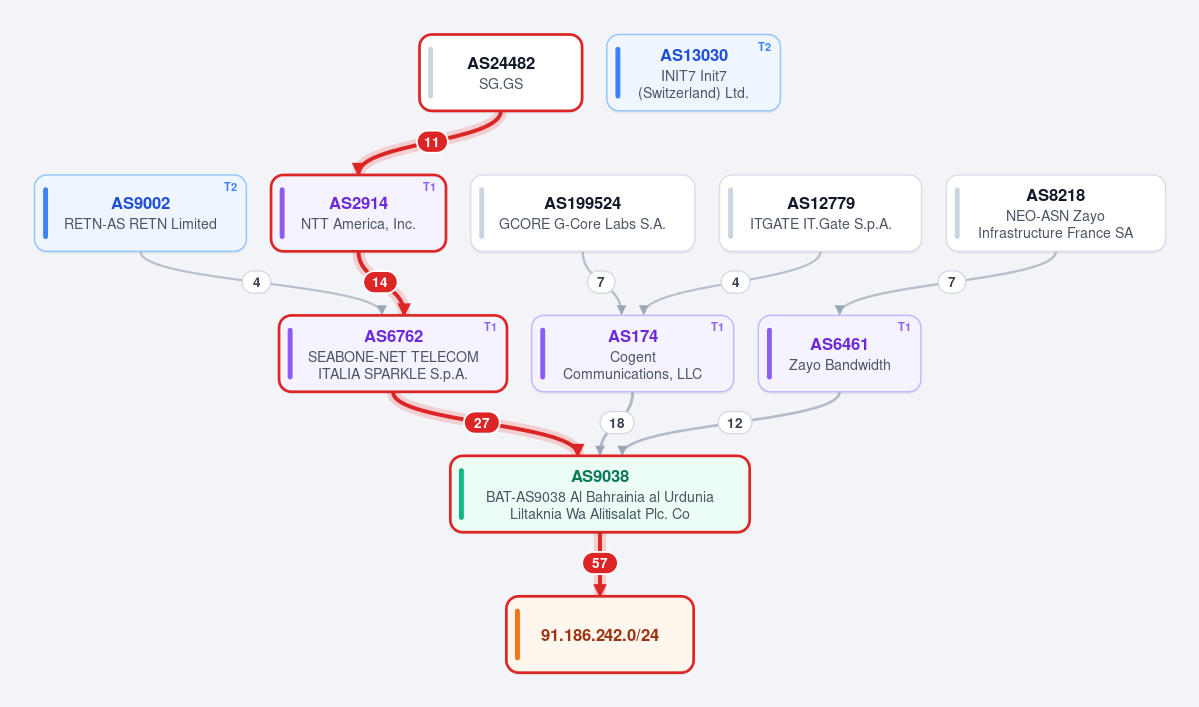Click the AS9002 RETN Limited node
This screenshot has height=707, width=1199.
point(141,213)
